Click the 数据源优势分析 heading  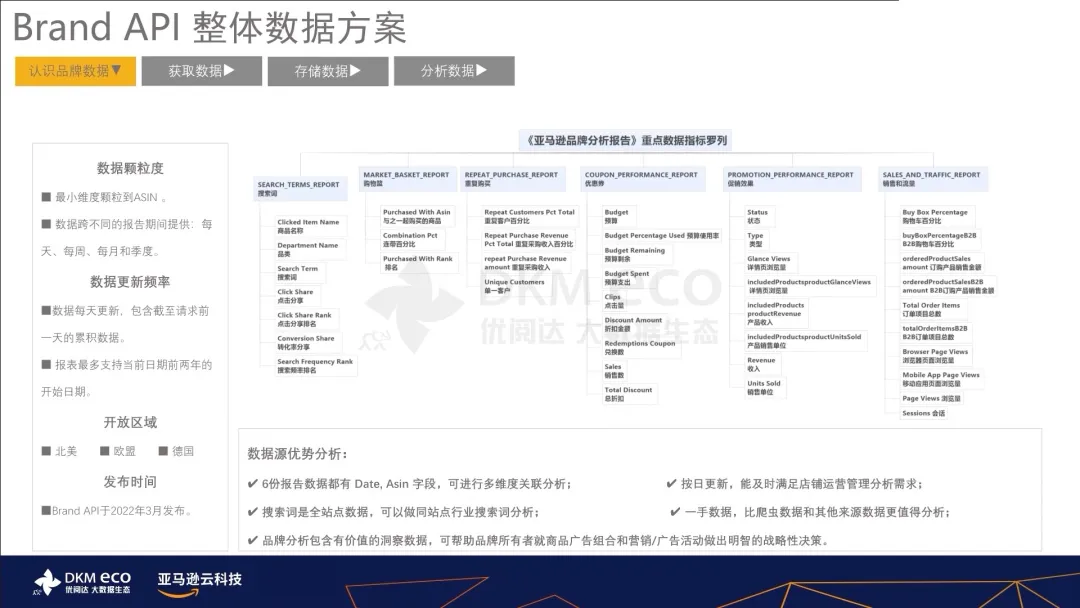(x=298, y=453)
